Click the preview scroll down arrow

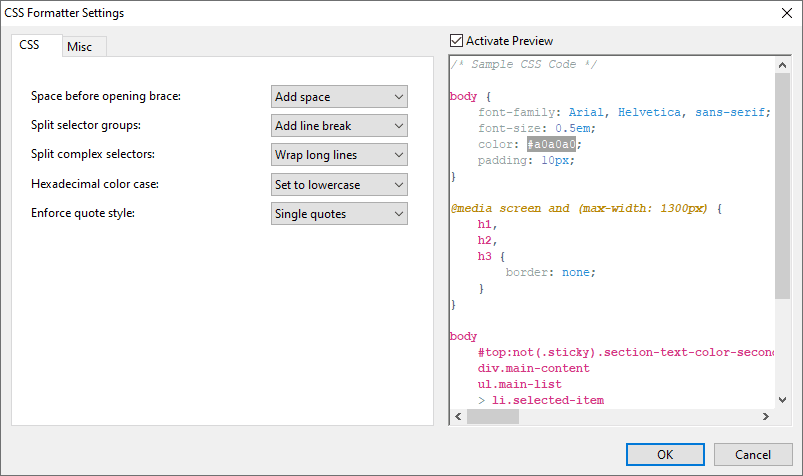(x=783, y=400)
